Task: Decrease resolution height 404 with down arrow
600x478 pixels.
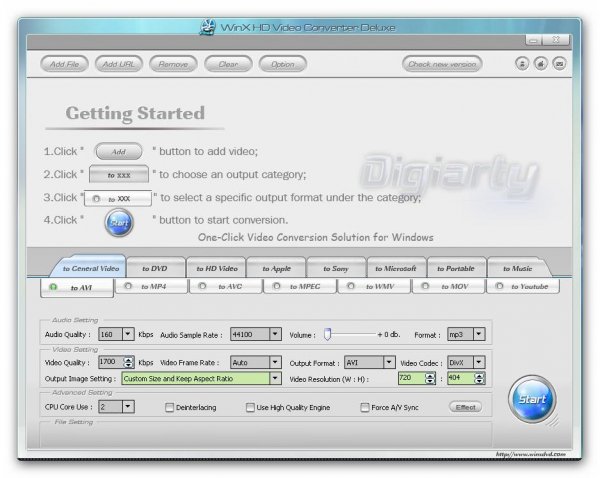Action: pos(479,381)
